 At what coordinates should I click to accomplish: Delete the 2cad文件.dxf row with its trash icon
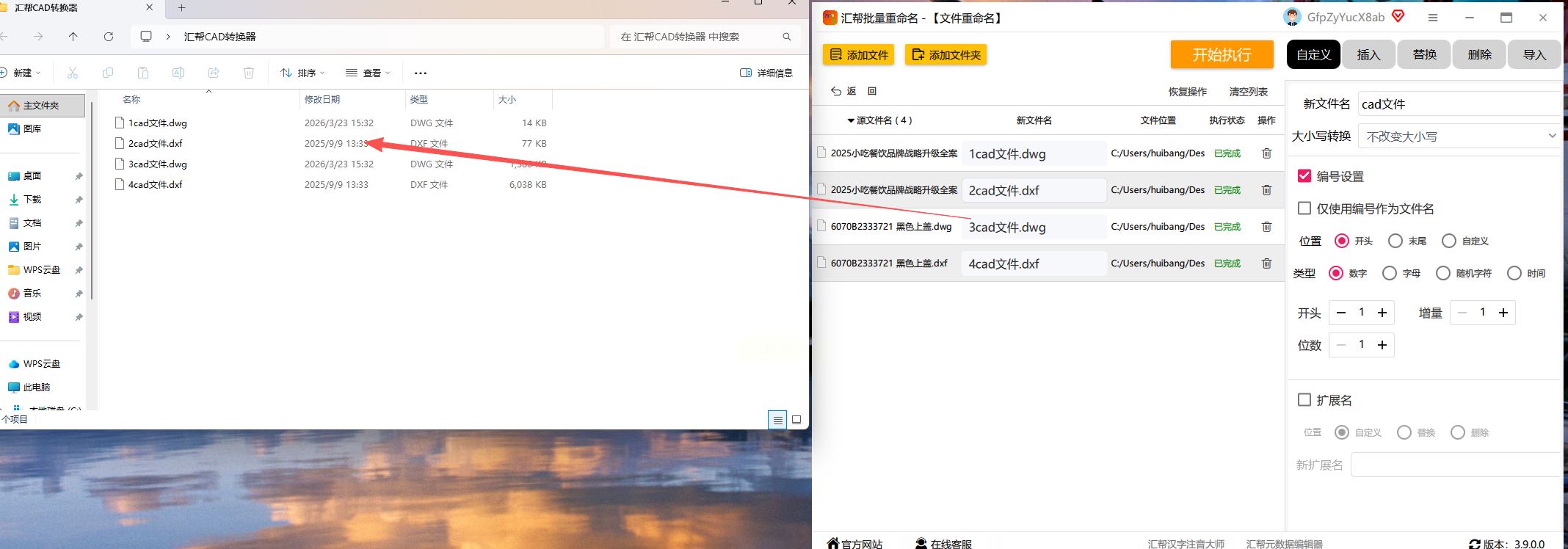(1266, 190)
